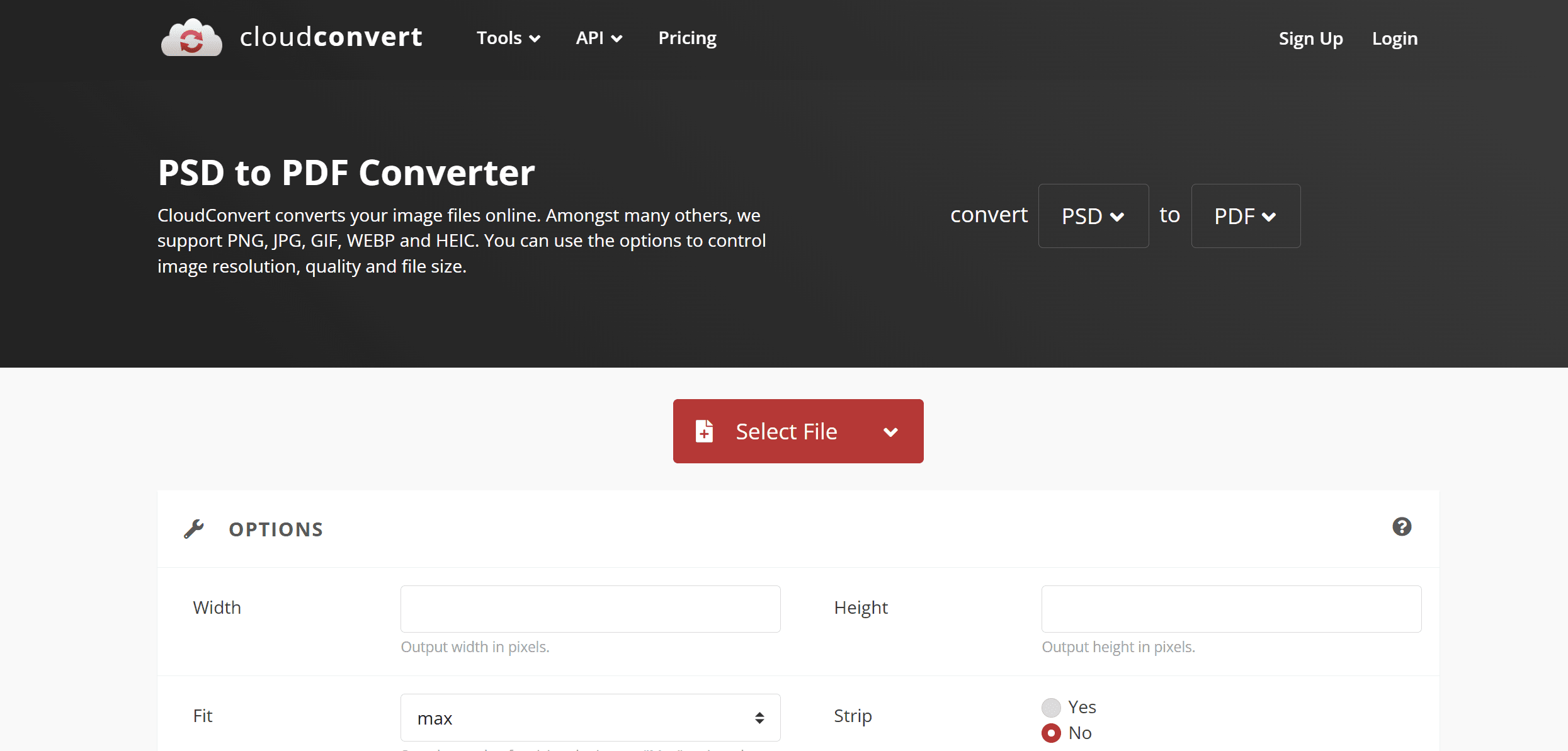Change Fit setting from max dropdown
This screenshot has height=751, width=1568.
click(x=591, y=718)
